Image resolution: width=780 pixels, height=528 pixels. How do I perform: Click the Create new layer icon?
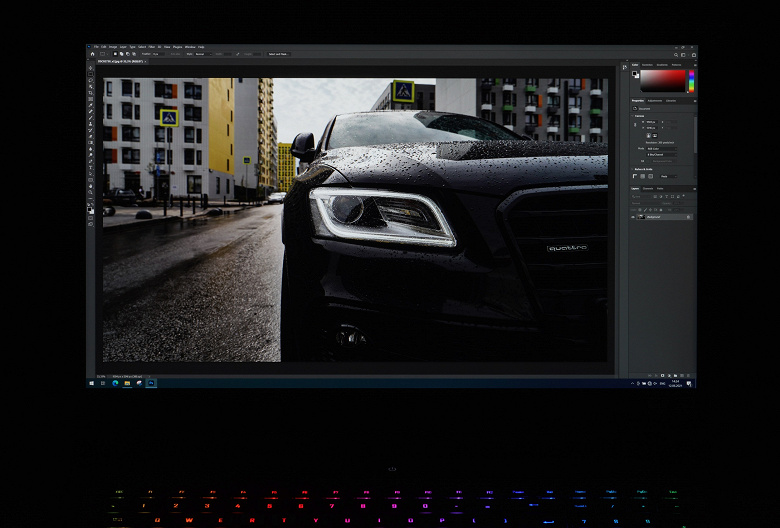tap(682, 376)
